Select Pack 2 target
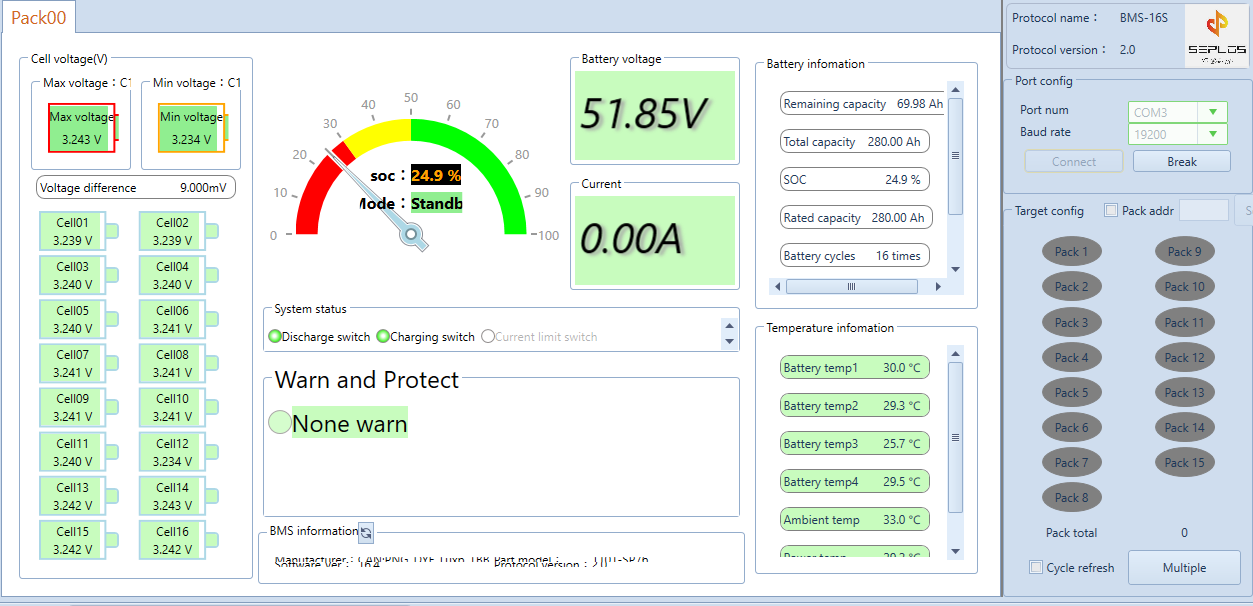Image resolution: width=1253 pixels, height=606 pixels. pos(1072,286)
